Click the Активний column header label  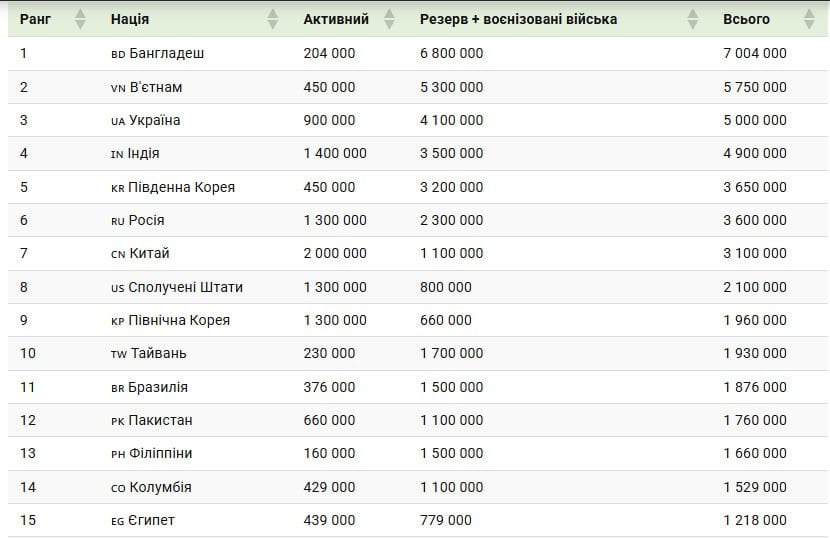tap(336, 19)
